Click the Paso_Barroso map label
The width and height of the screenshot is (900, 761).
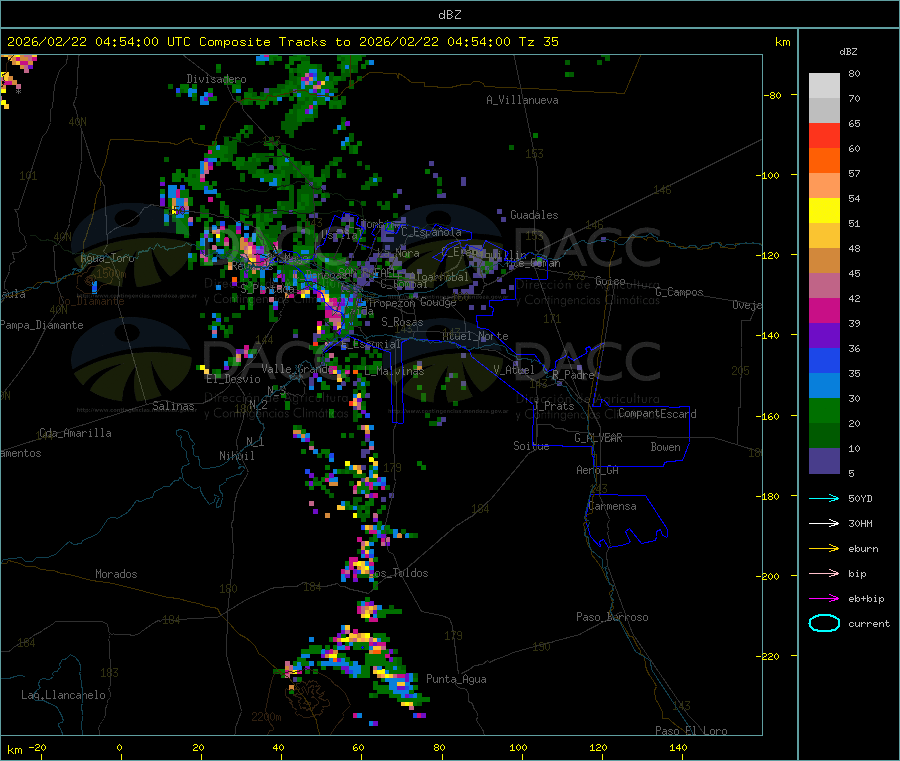[x=612, y=617]
